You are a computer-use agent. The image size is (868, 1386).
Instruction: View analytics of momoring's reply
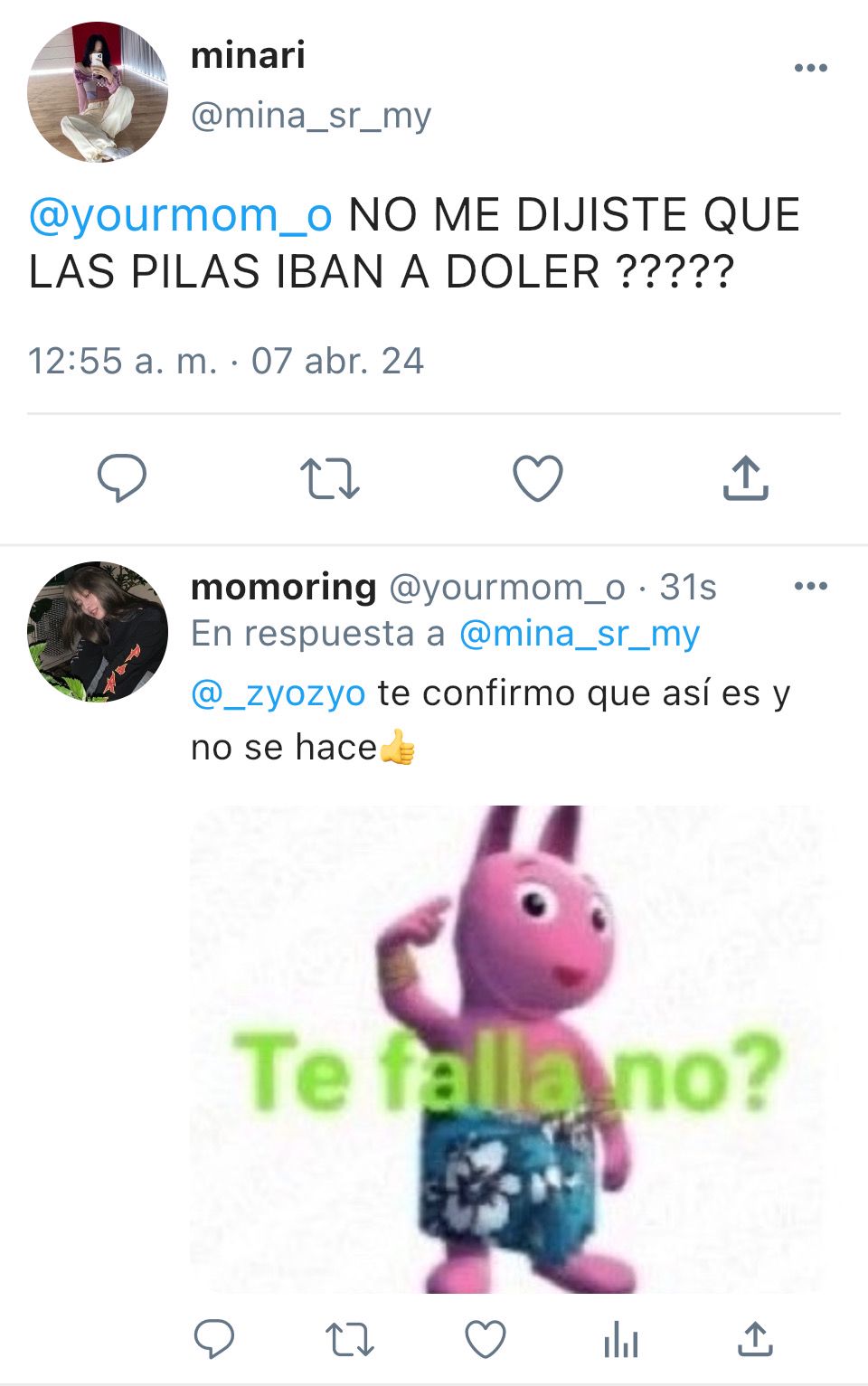tap(621, 1340)
